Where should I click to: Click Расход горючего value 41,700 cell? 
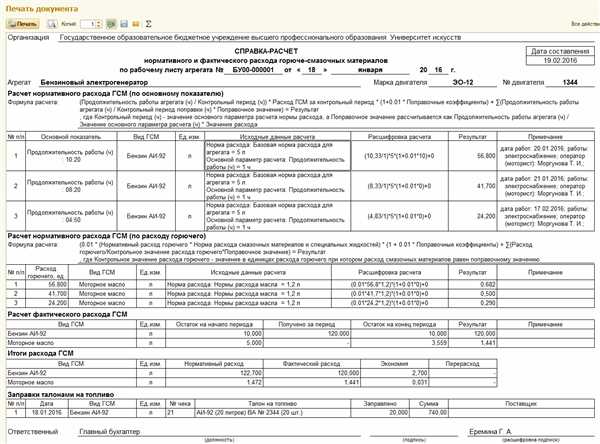[47, 294]
